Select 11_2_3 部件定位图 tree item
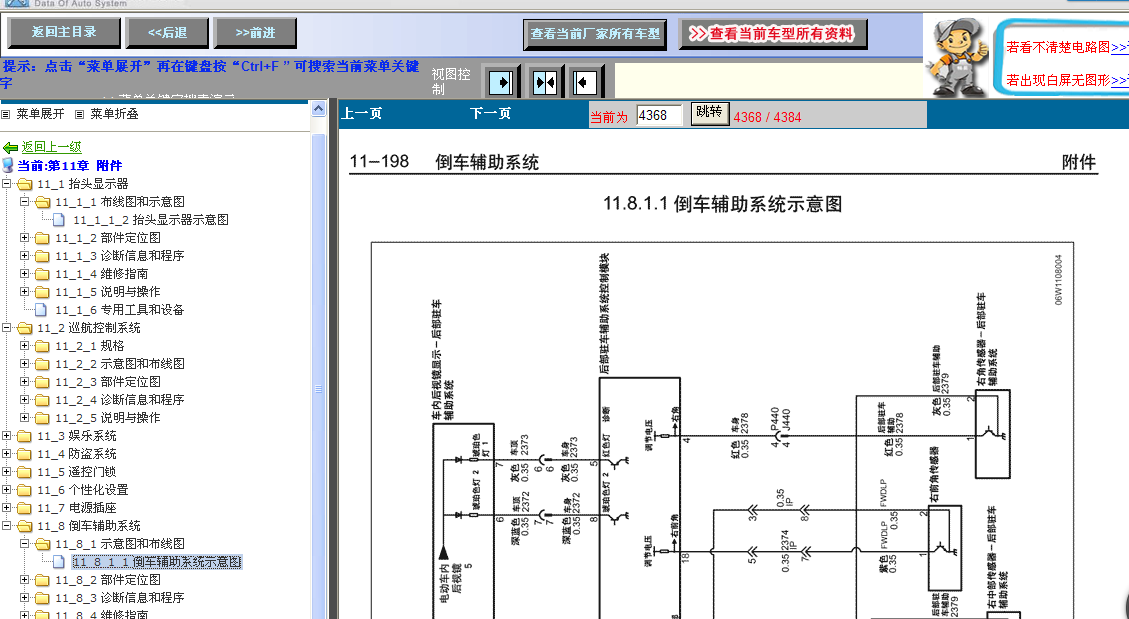This screenshot has width=1129, height=619. [107, 381]
